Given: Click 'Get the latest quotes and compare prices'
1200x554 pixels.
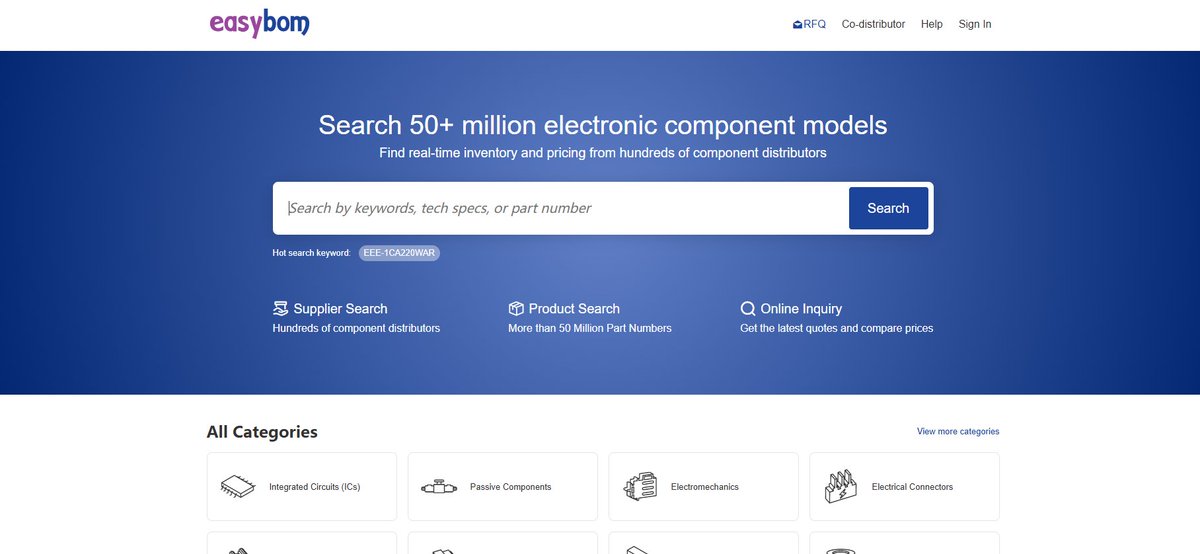Looking at the screenshot, I should coord(836,328).
